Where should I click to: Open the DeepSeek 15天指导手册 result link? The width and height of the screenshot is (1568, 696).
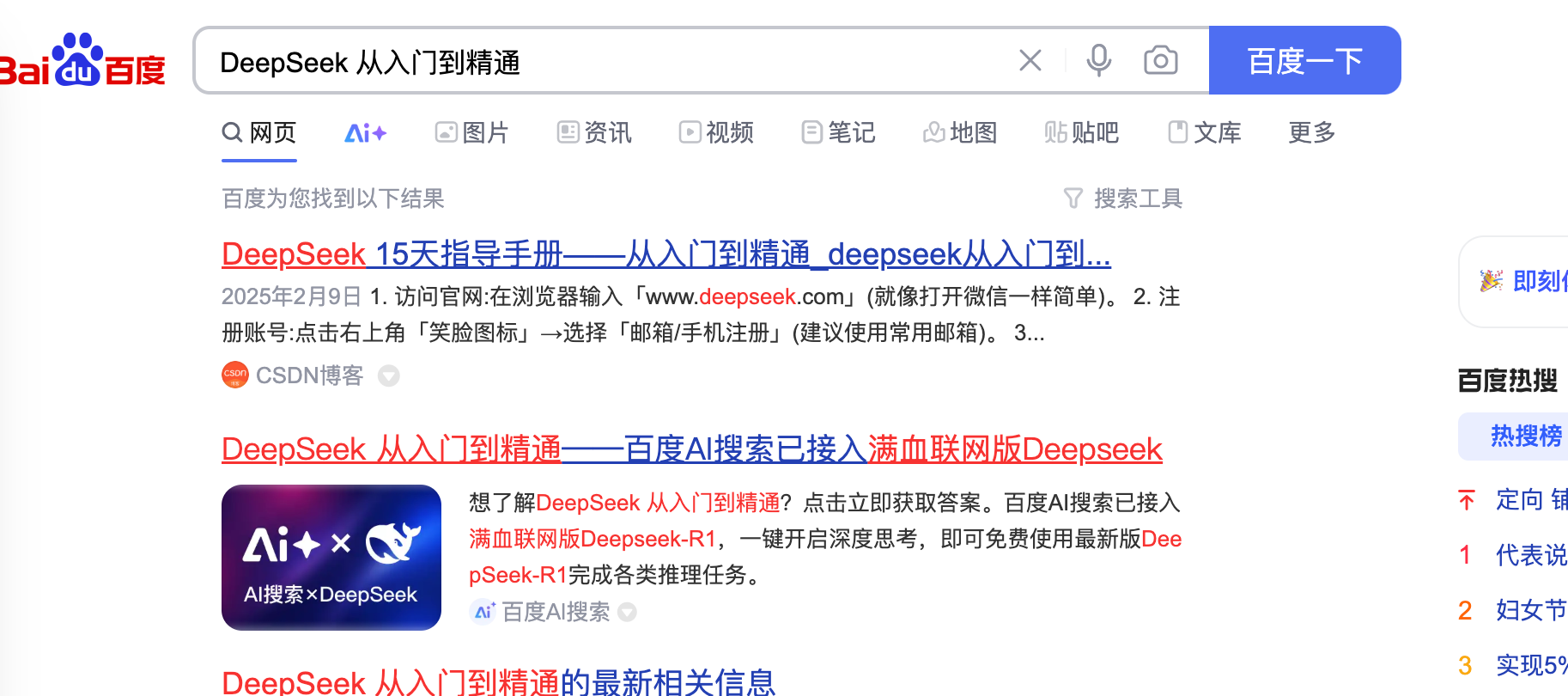point(666,254)
